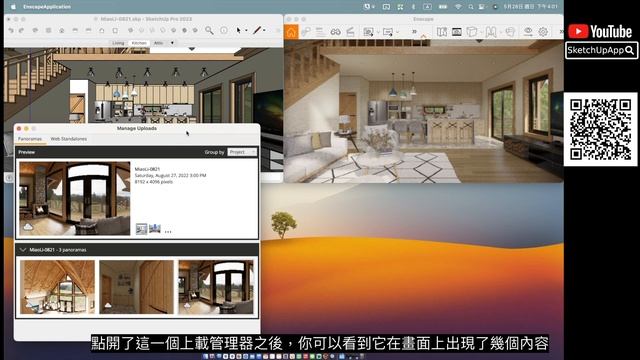Click the Enscape map book icon

click(x=491, y=31)
